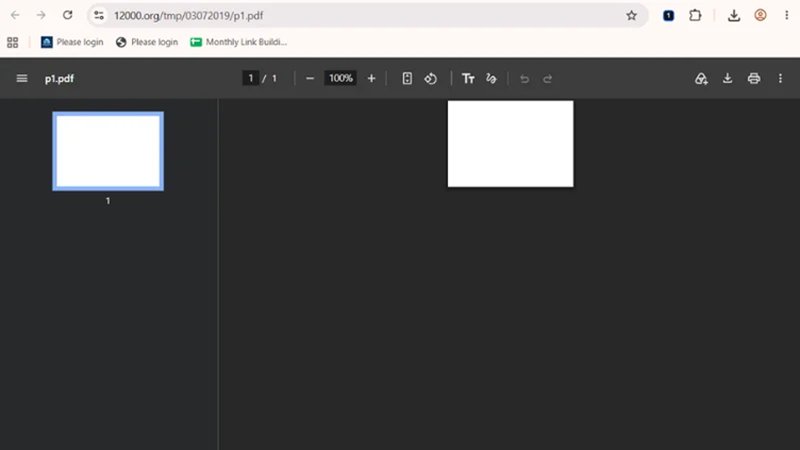This screenshot has width=800, height=450.
Task: Open PDF viewer more actions menu
Action: (780, 79)
